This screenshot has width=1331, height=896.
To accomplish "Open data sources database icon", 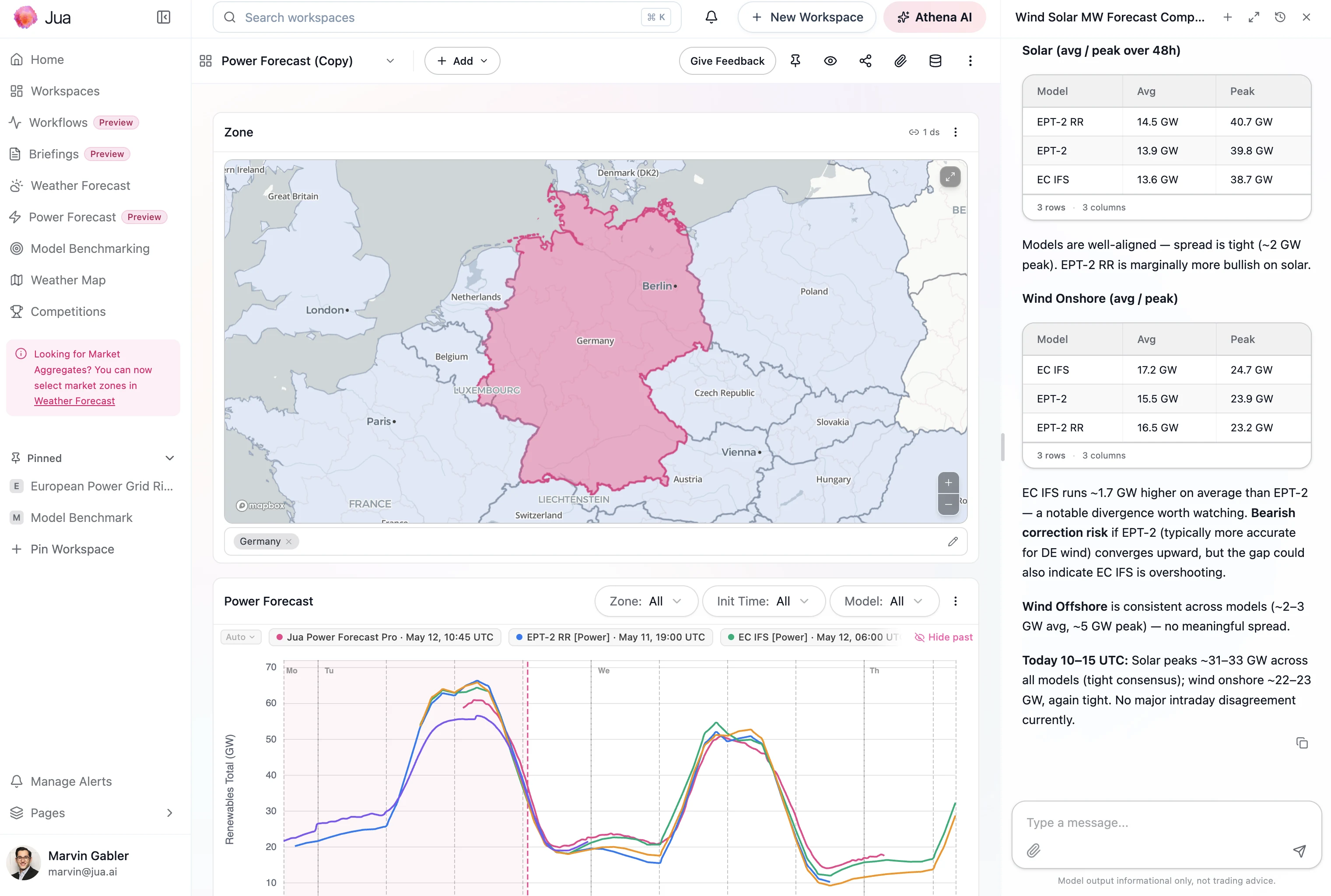I will tap(935, 60).
